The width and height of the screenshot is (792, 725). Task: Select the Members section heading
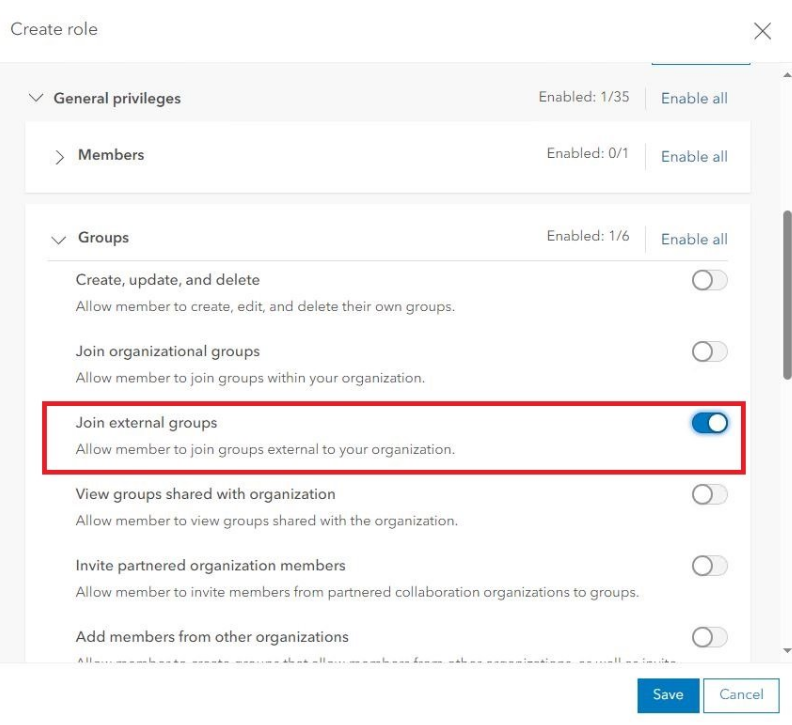111,155
